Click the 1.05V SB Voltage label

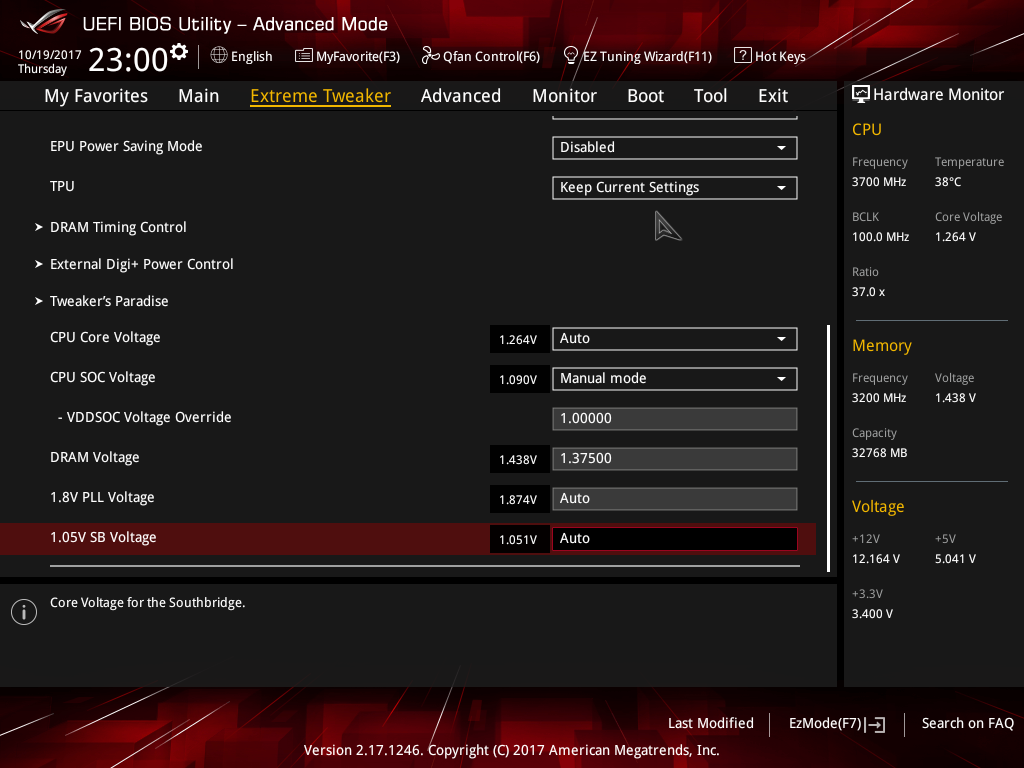pos(103,537)
